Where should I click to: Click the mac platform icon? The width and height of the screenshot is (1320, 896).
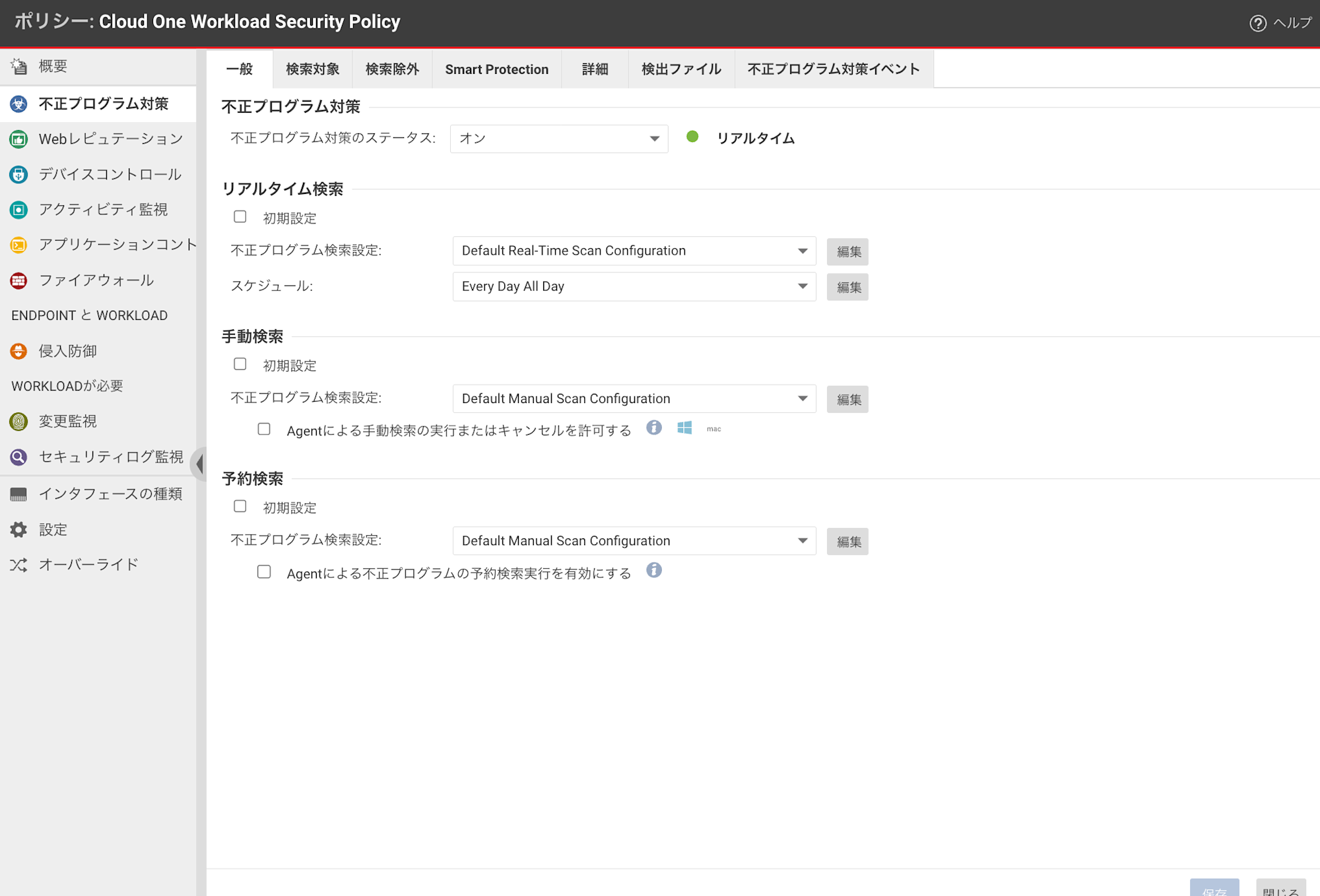pos(714,429)
